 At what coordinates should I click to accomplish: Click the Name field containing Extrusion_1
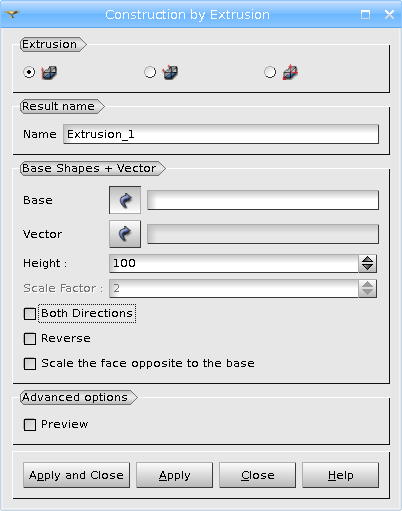(221, 134)
